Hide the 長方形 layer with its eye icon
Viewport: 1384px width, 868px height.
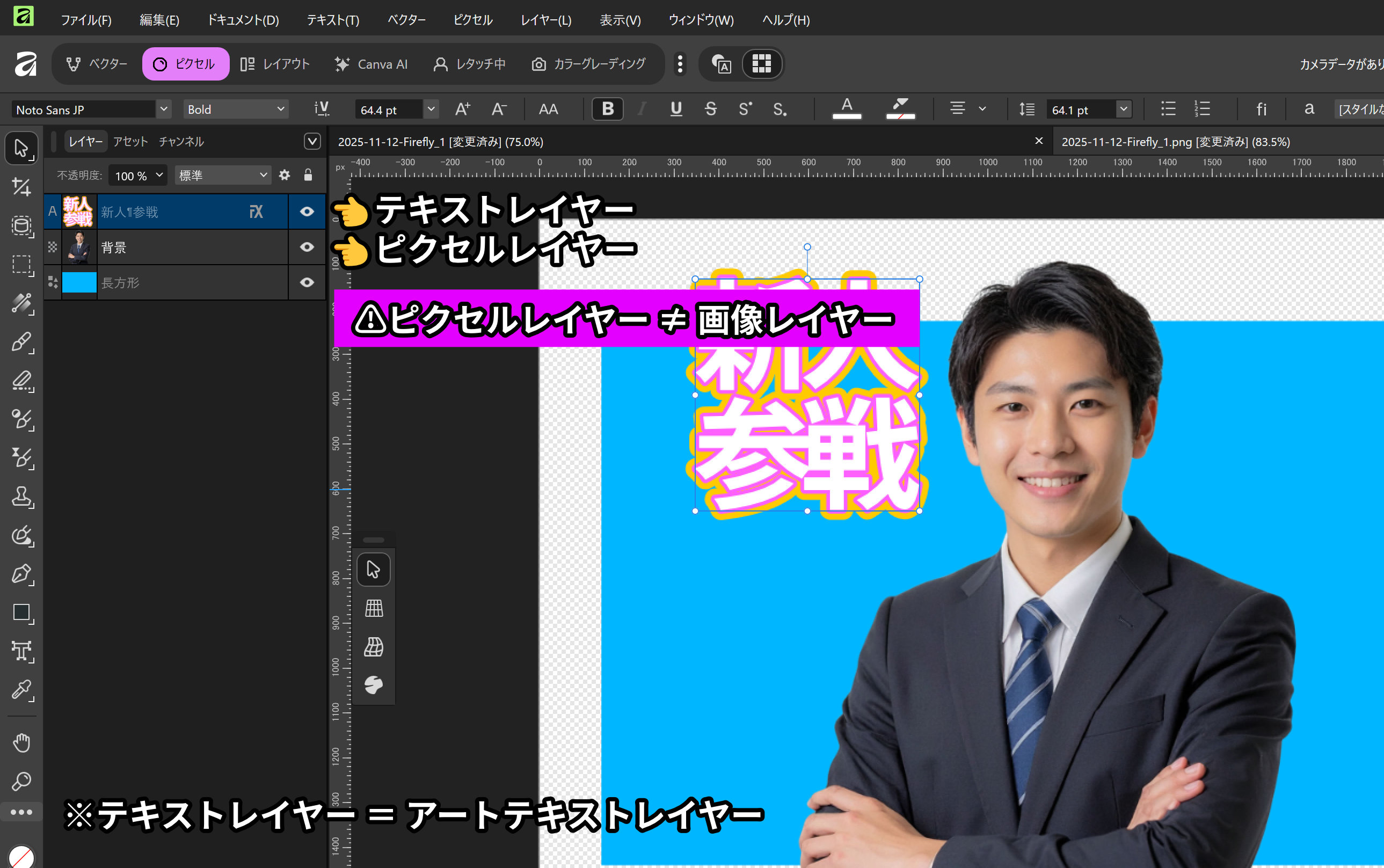pos(307,282)
